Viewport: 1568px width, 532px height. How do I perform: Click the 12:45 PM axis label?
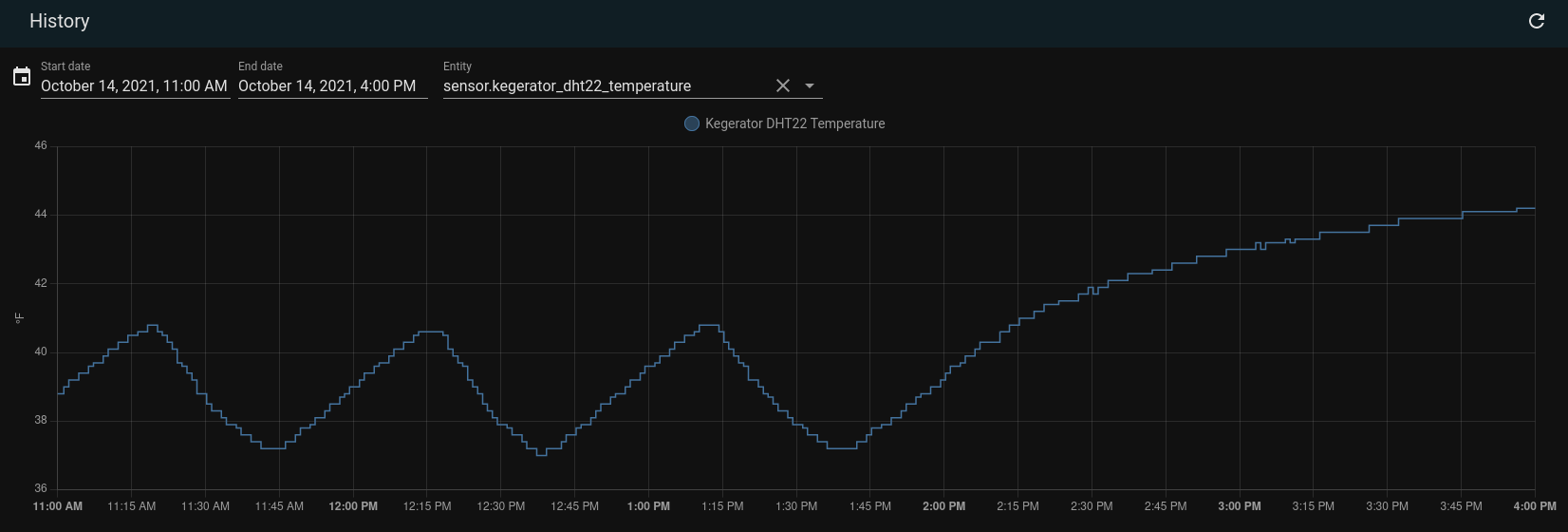(575, 506)
